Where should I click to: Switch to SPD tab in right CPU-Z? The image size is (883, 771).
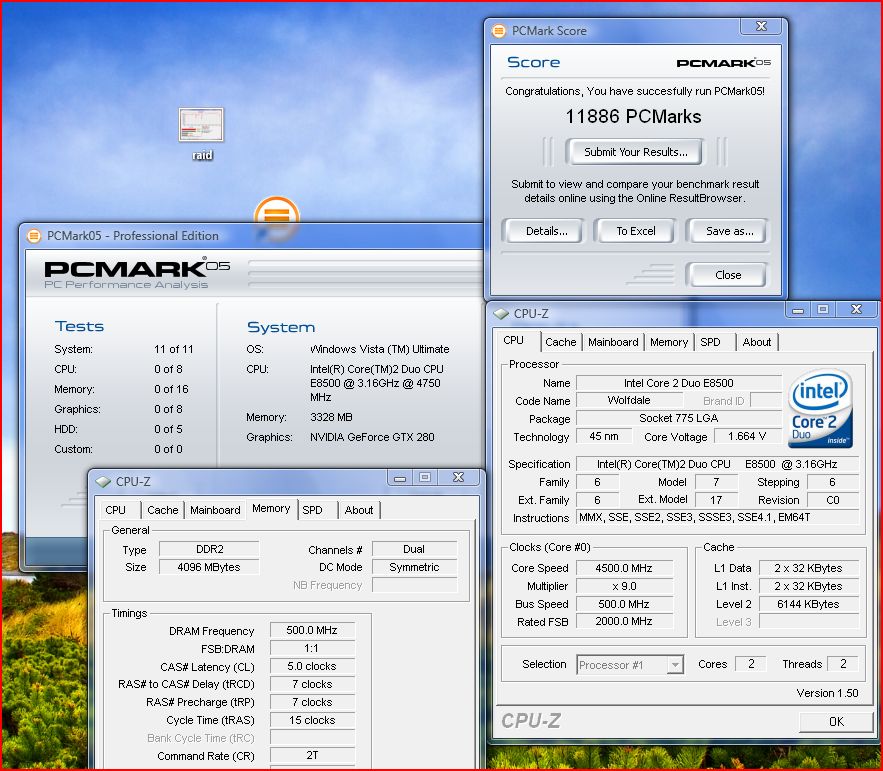(711, 342)
